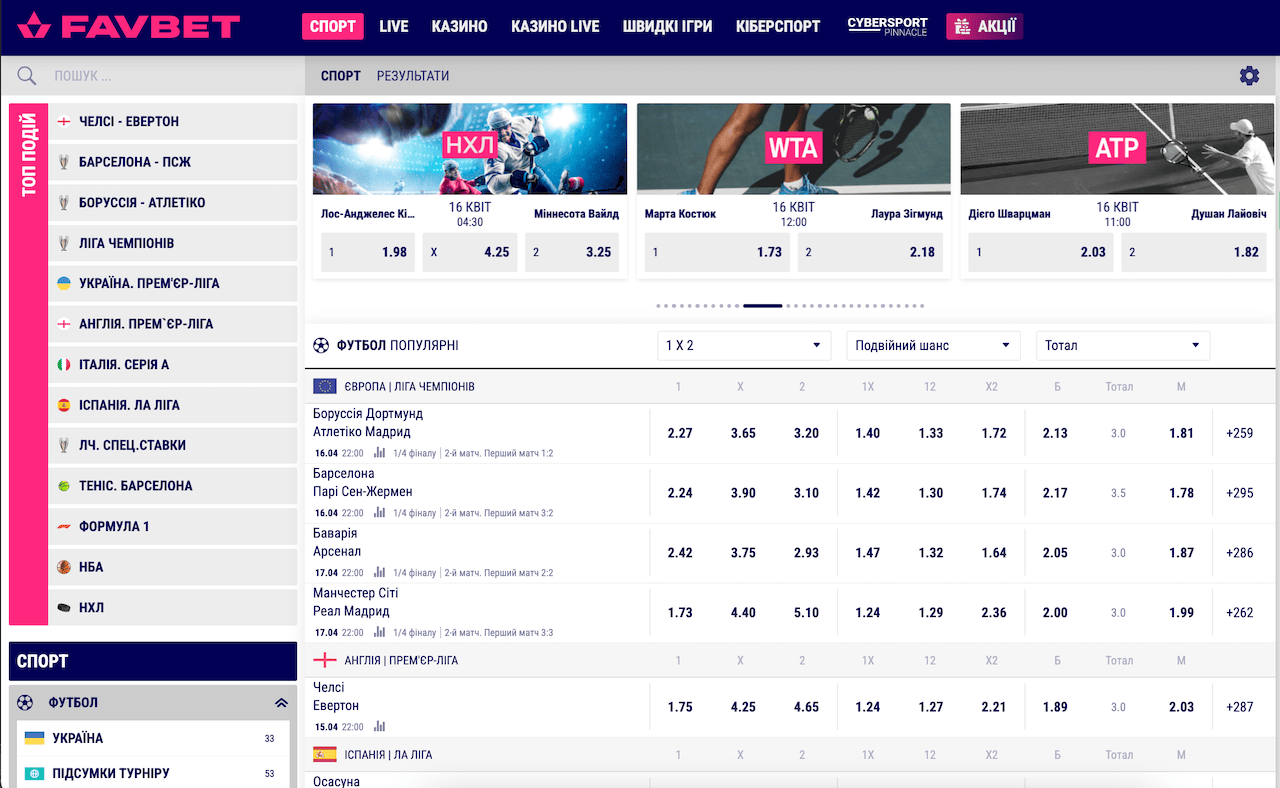
Task: Open the Результати tab
Action: pyautogui.click(x=413, y=76)
